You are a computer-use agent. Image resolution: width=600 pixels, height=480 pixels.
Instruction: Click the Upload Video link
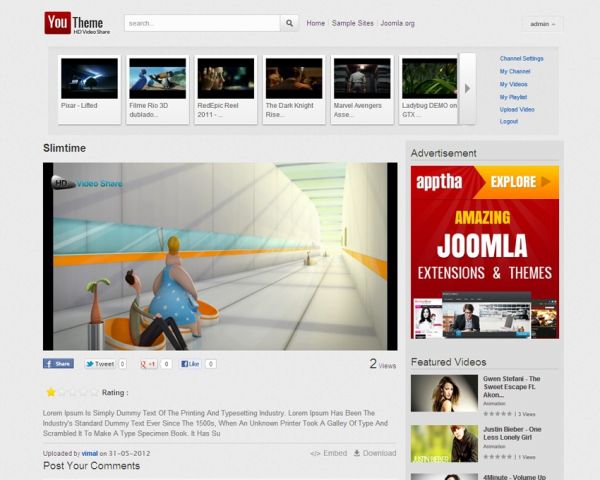pyautogui.click(x=517, y=109)
